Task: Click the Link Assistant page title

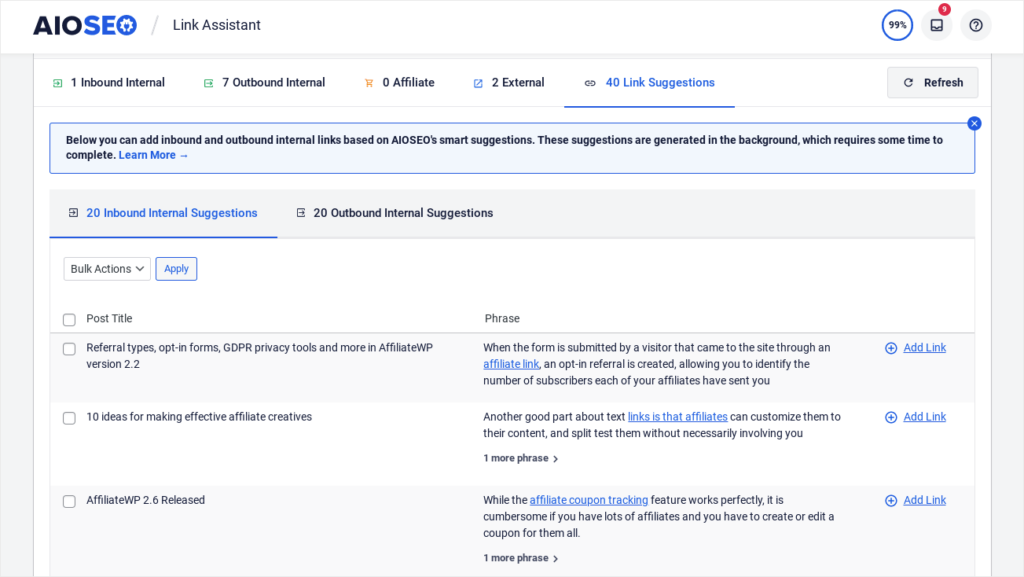Action: [217, 25]
